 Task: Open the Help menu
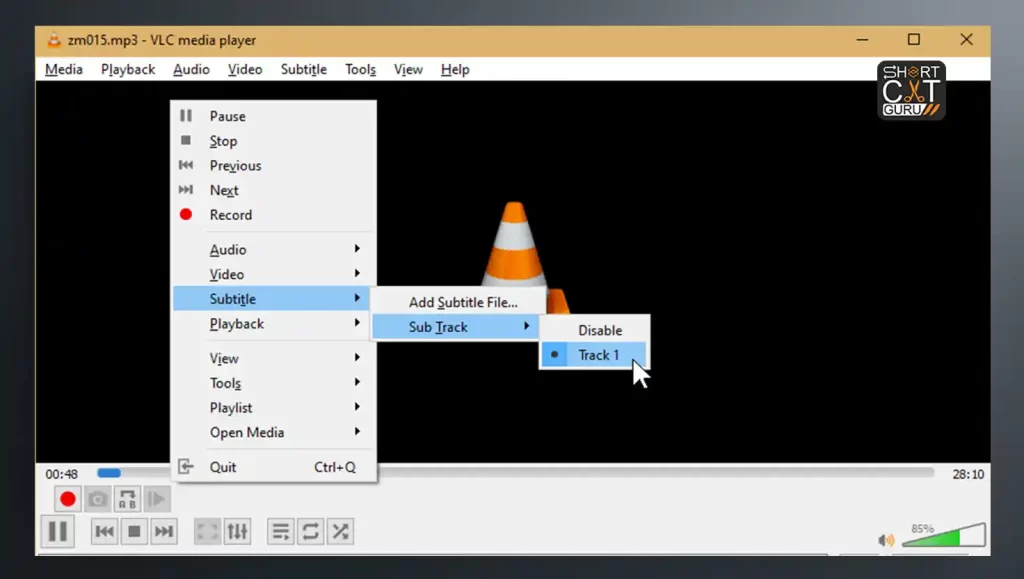455,69
